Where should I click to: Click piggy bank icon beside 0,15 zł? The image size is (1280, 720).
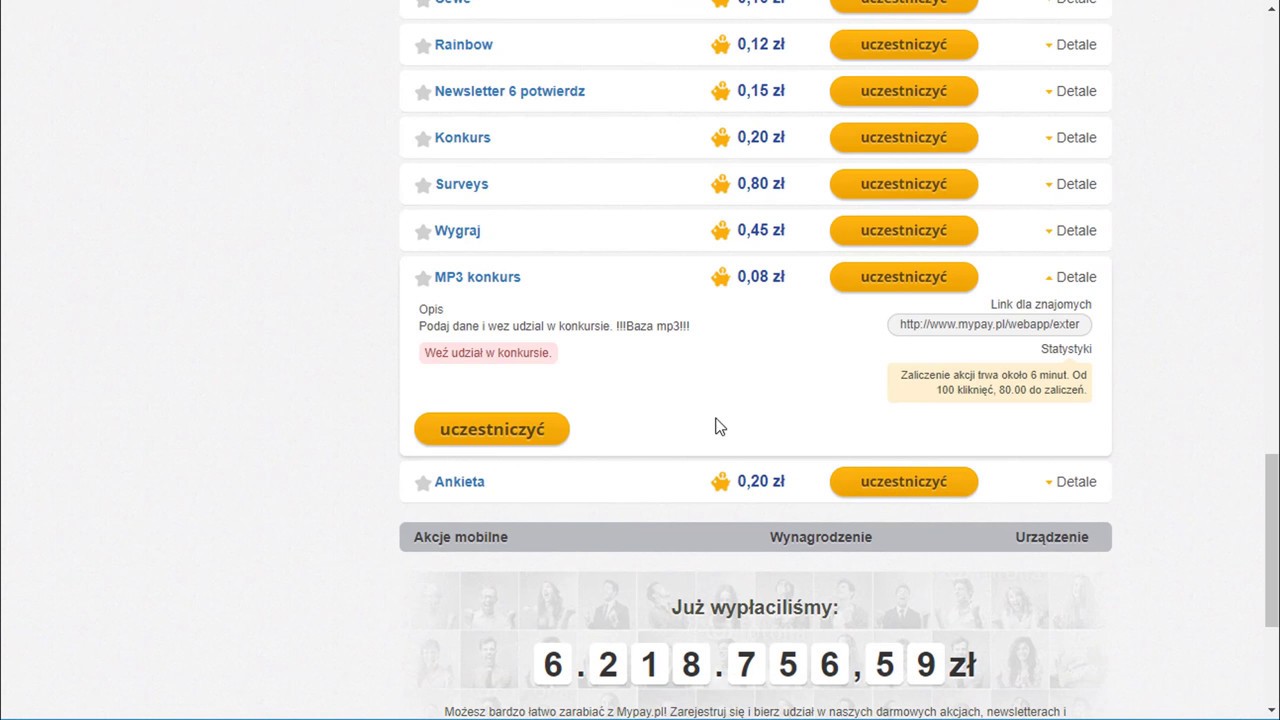tap(720, 91)
